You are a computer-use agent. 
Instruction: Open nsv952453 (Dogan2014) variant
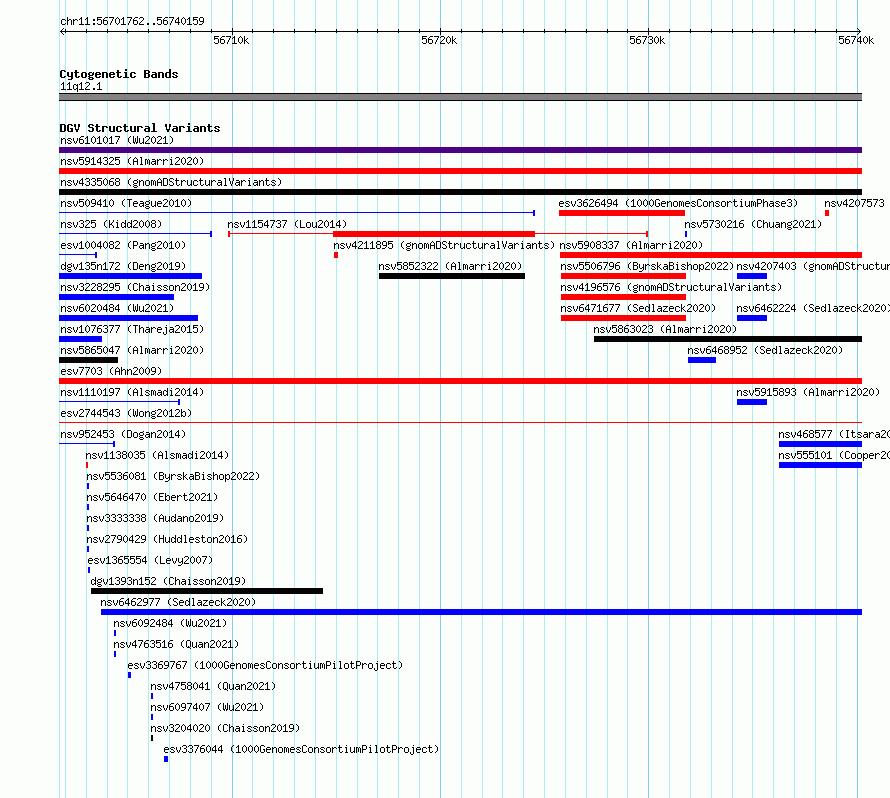click(x=123, y=434)
